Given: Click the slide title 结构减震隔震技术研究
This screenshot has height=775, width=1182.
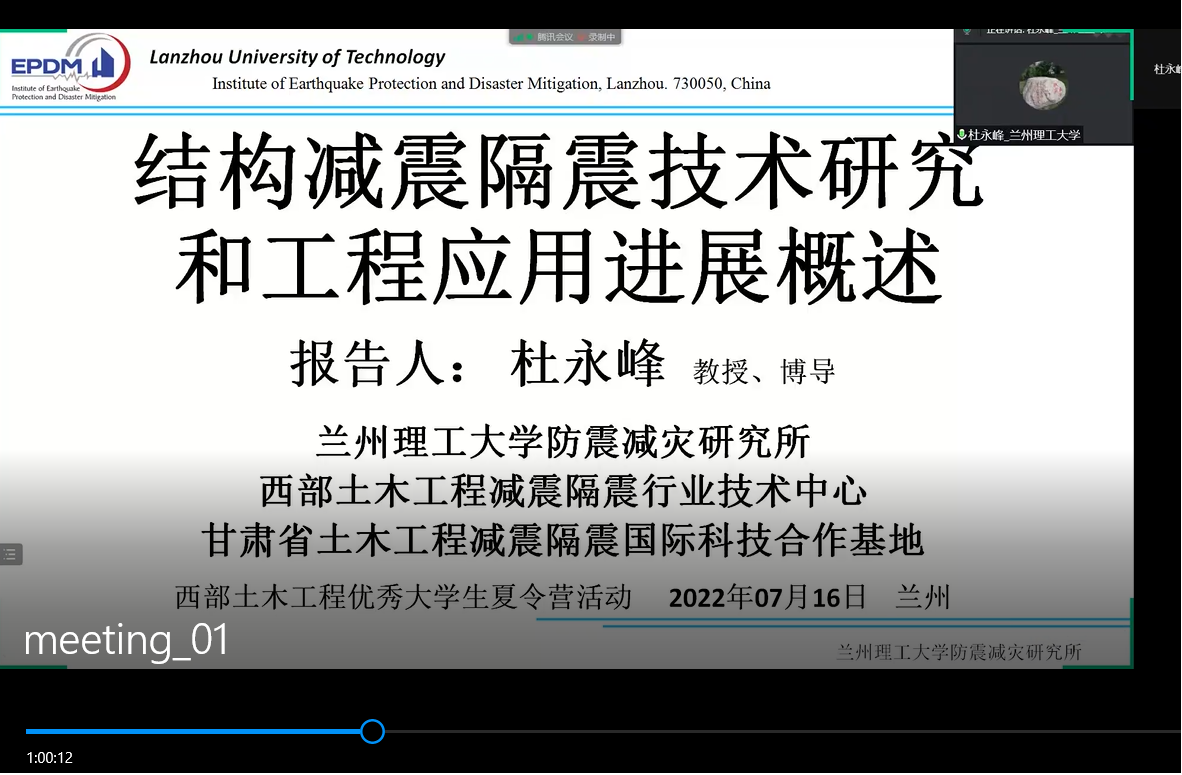Looking at the screenshot, I should click(560, 174).
